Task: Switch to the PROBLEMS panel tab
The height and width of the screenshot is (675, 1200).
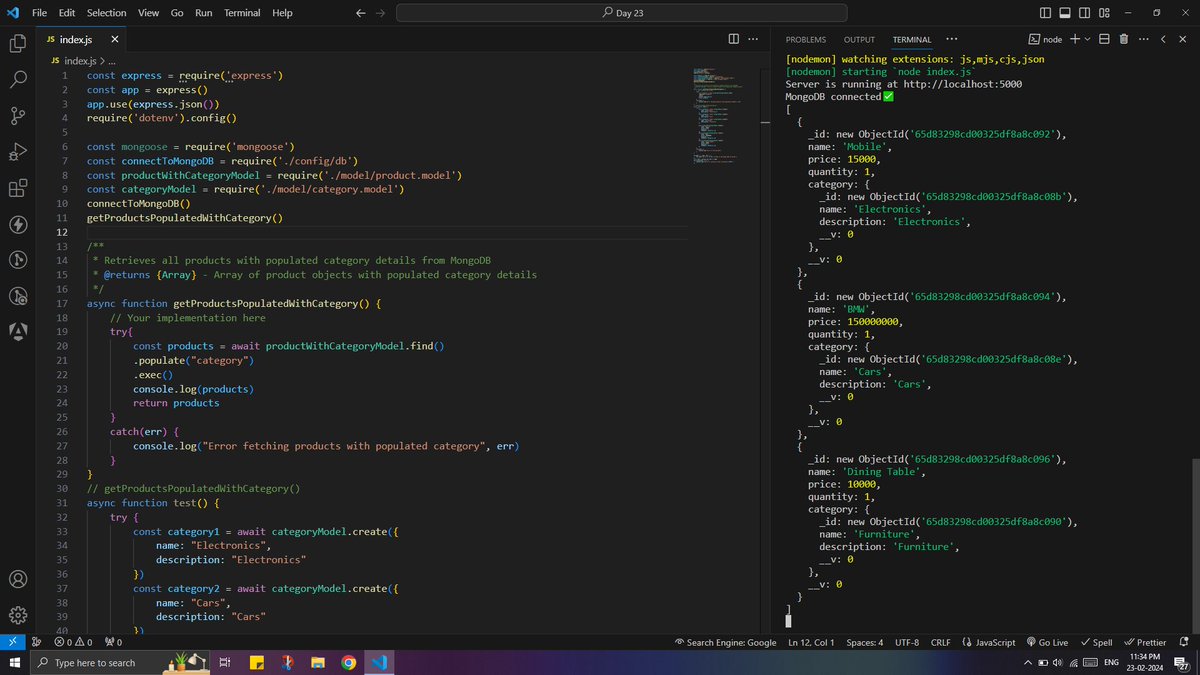Action: (x=806, y=40)
